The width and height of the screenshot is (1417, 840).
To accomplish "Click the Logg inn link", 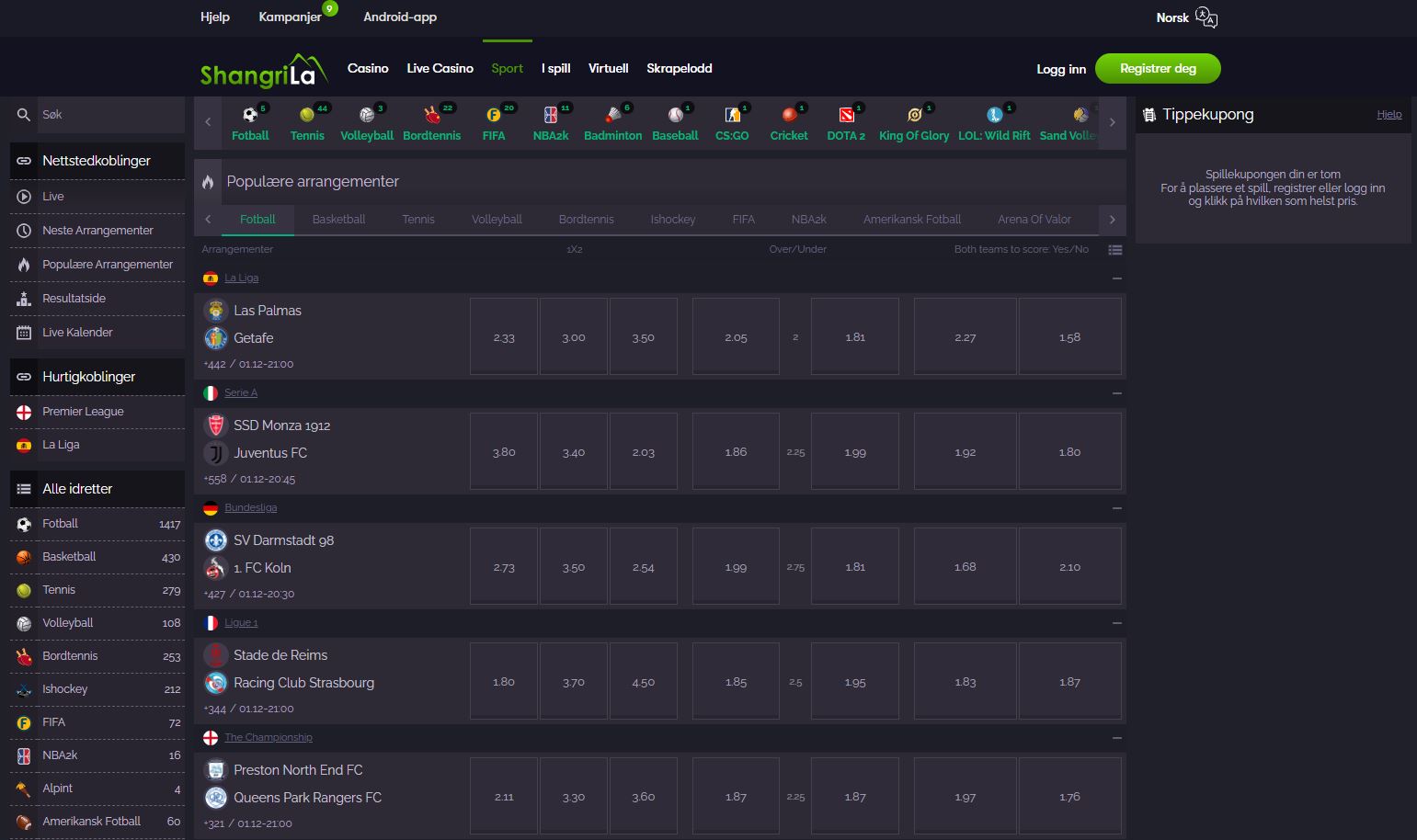I will pyautogui.click(x=1061, y=69).
